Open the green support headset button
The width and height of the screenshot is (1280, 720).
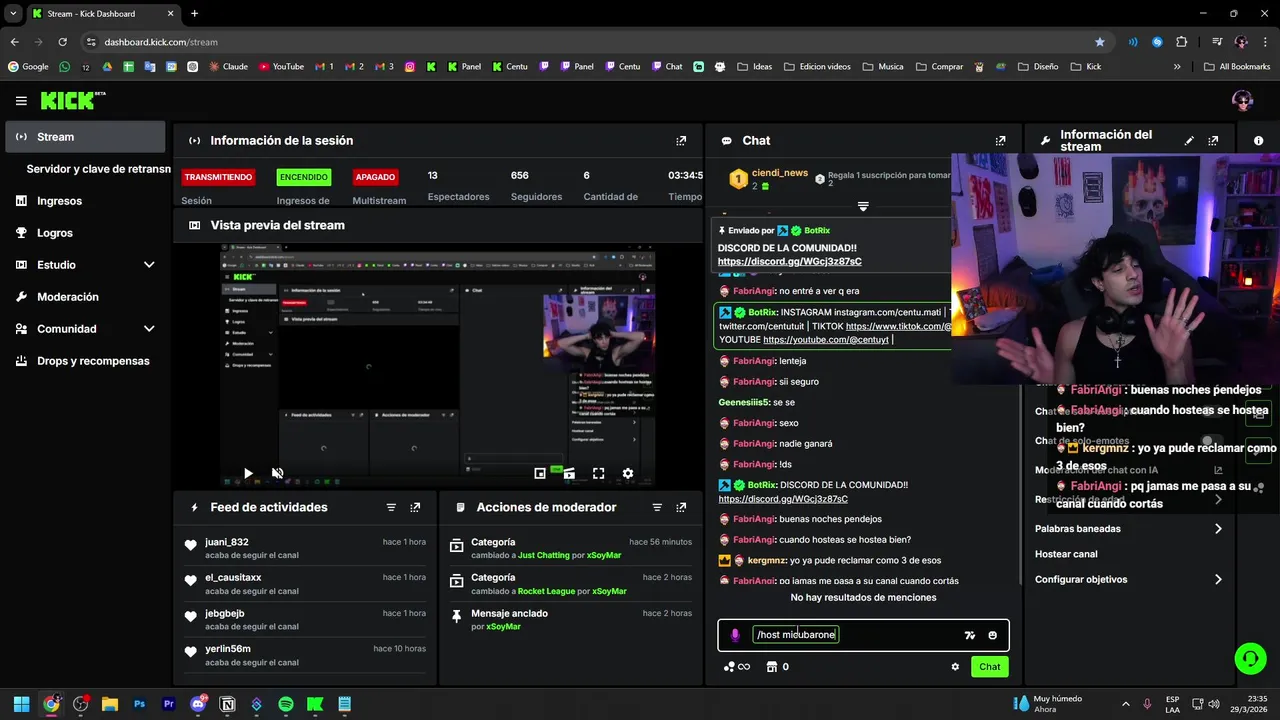pyautogui.click(x=1250, y=658)
